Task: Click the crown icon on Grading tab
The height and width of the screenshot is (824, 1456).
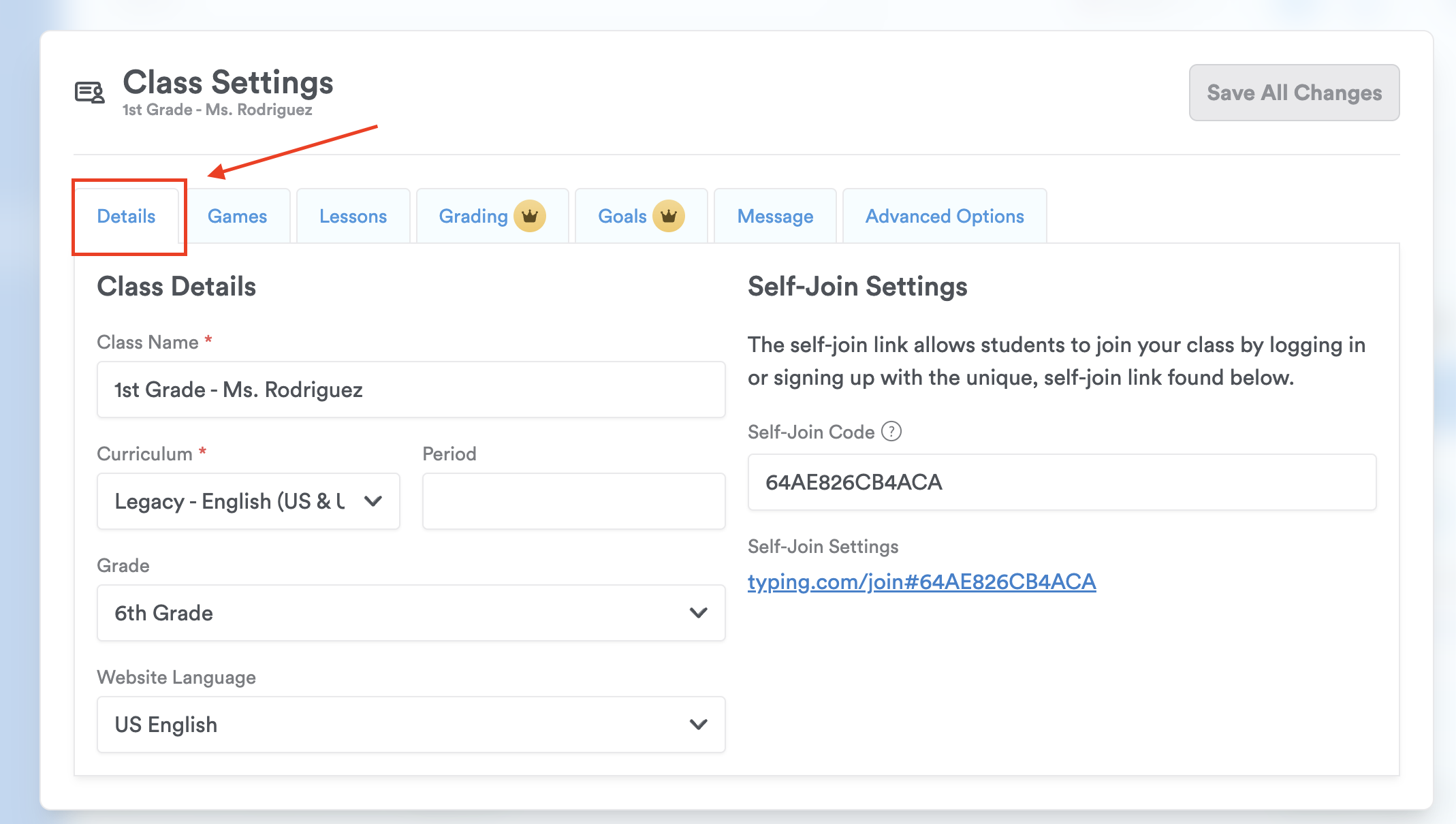Action: tap(529, 217)
